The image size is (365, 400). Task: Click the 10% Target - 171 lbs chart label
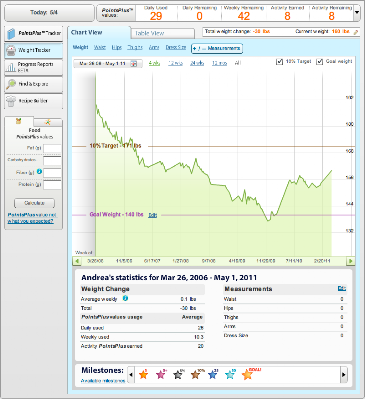click(x=115, y=146)
